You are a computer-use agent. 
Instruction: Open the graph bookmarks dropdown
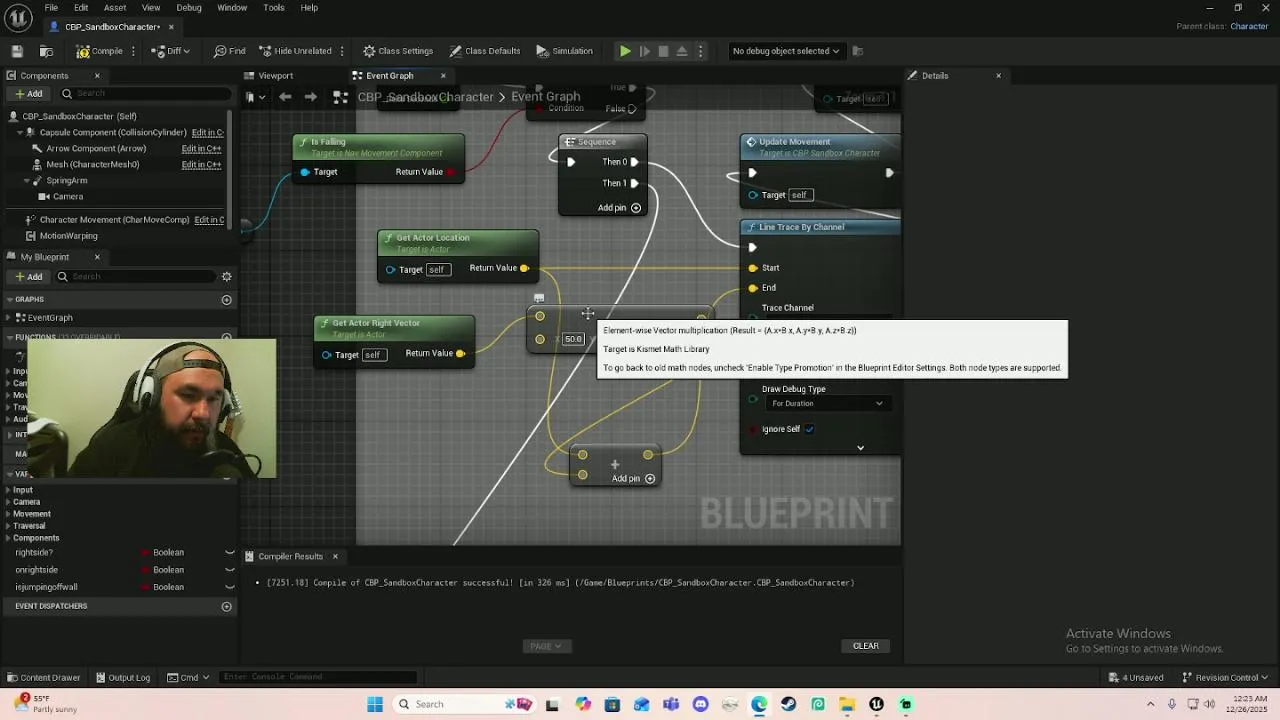tap(254, 97)
